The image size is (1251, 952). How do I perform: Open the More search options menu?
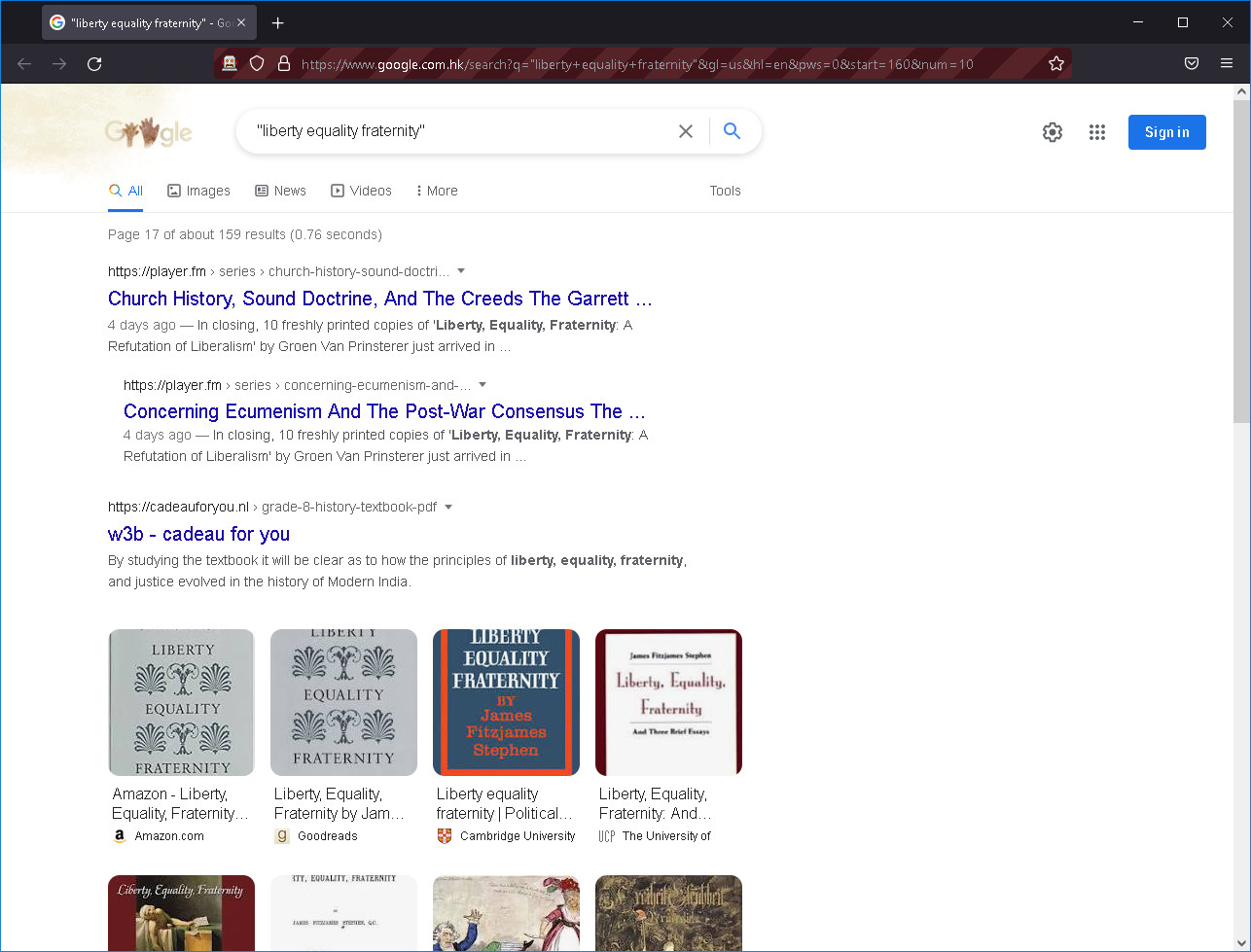[437, 191]
